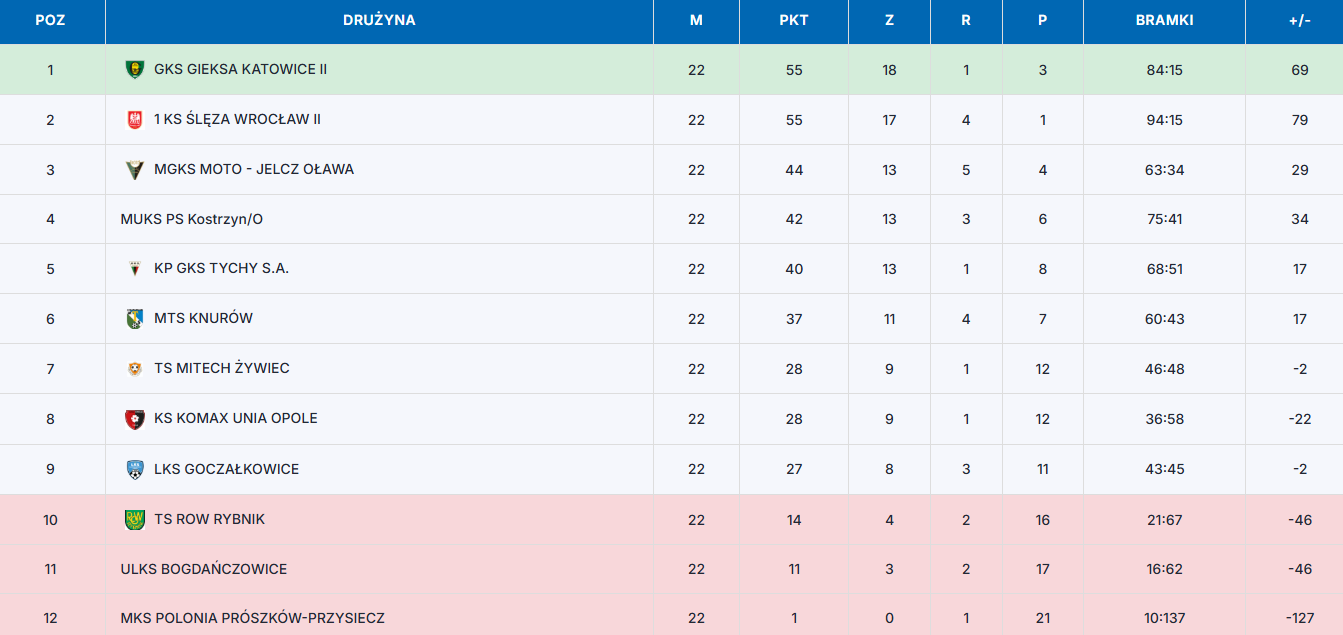
Task: Click the TS Mitech Żywiec logo
Action: (134, 369)
